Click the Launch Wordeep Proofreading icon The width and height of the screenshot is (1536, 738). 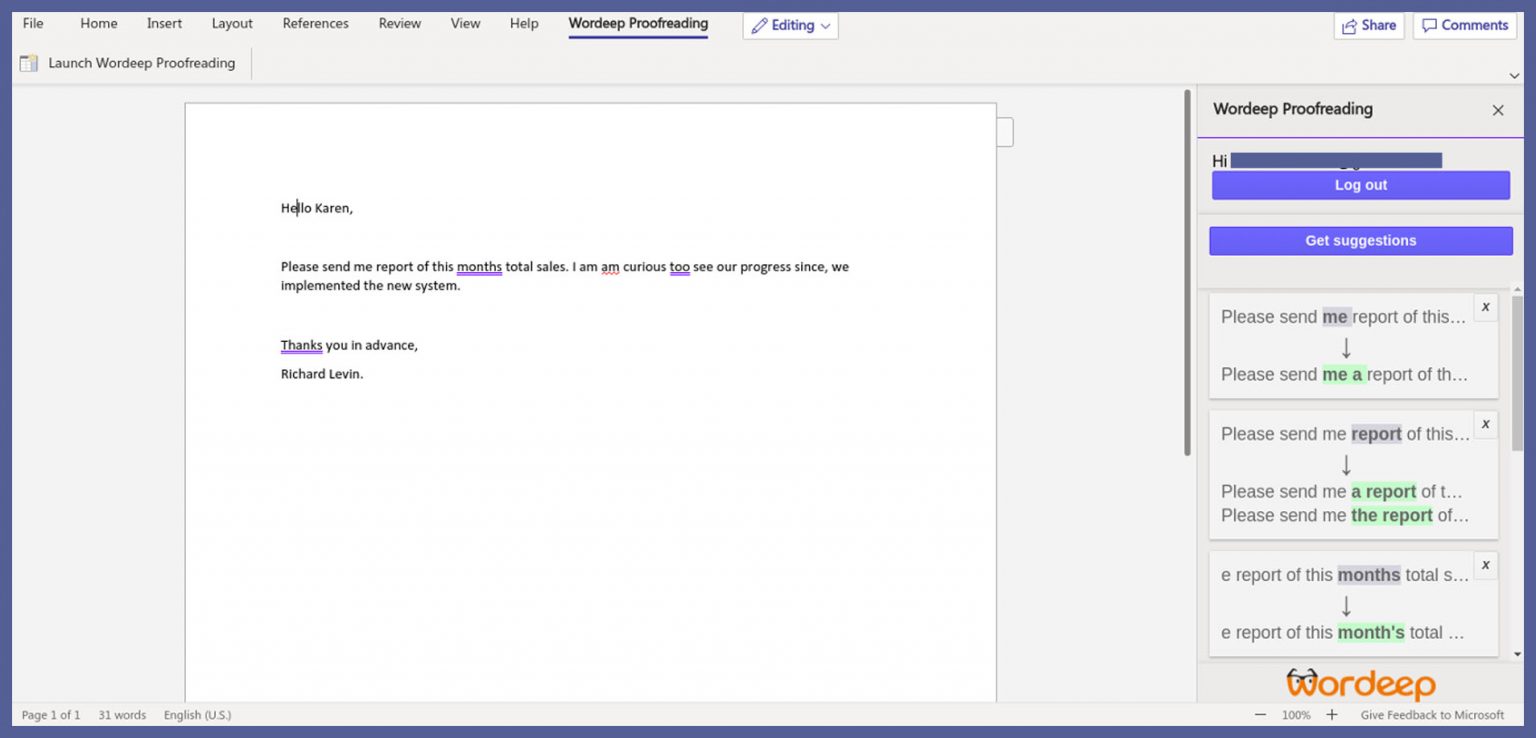[27, 62]
